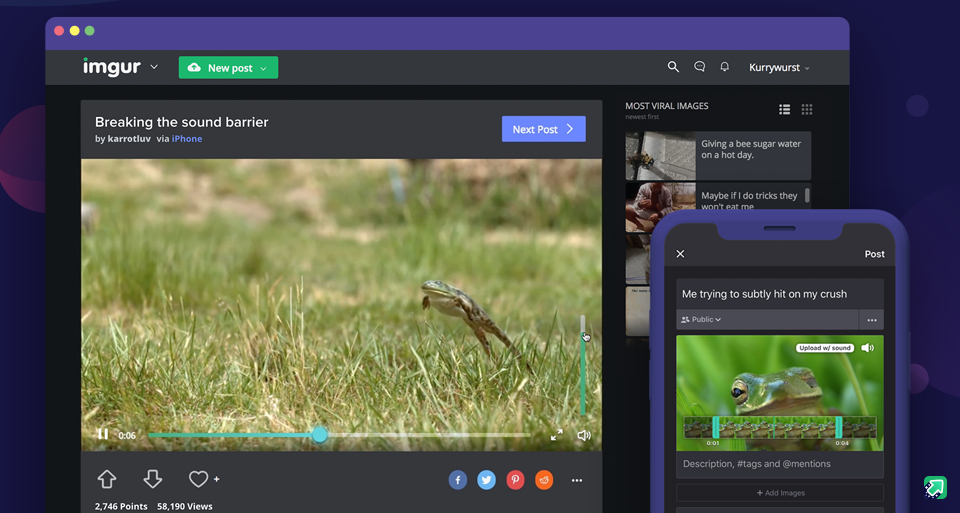960x513 pixels.
Task: Toggle video fullscreen mode
Action: pos(557,435)
